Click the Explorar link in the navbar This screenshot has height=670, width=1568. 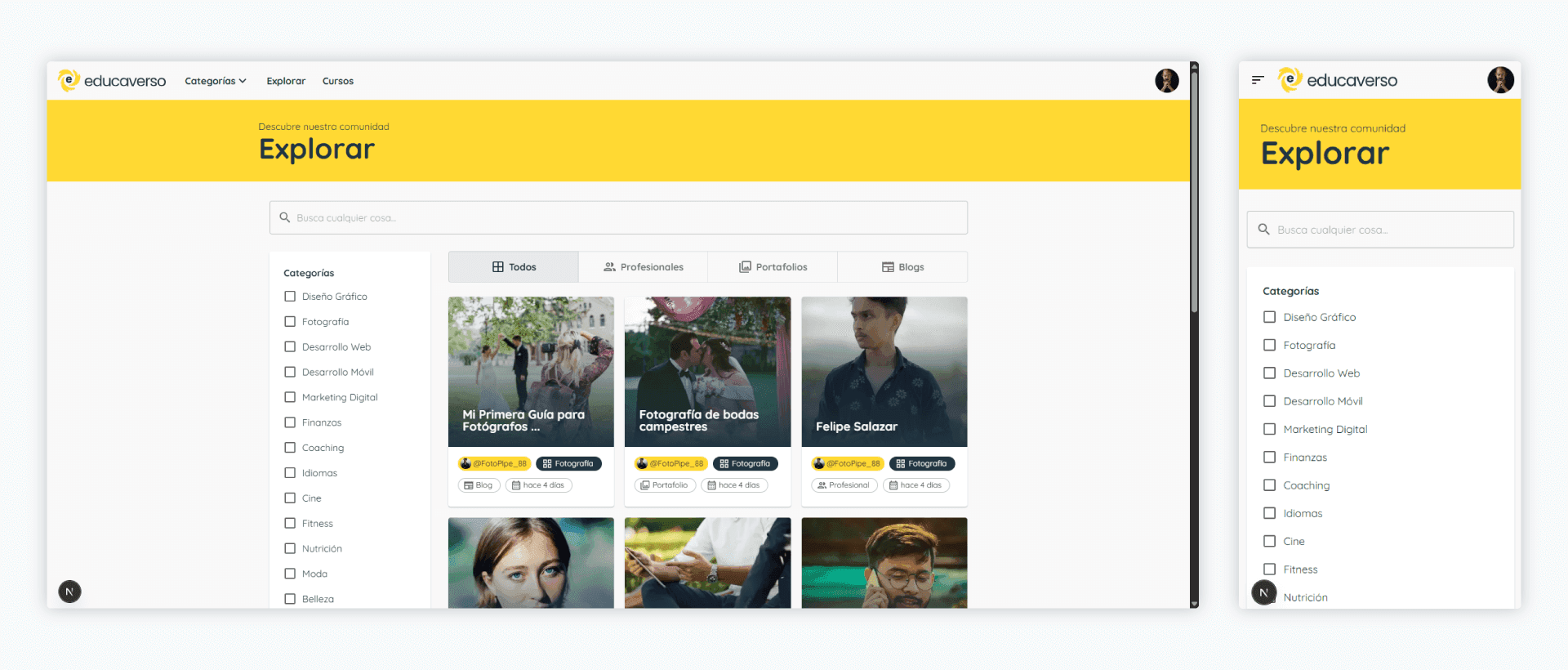[x=286, y=81]
